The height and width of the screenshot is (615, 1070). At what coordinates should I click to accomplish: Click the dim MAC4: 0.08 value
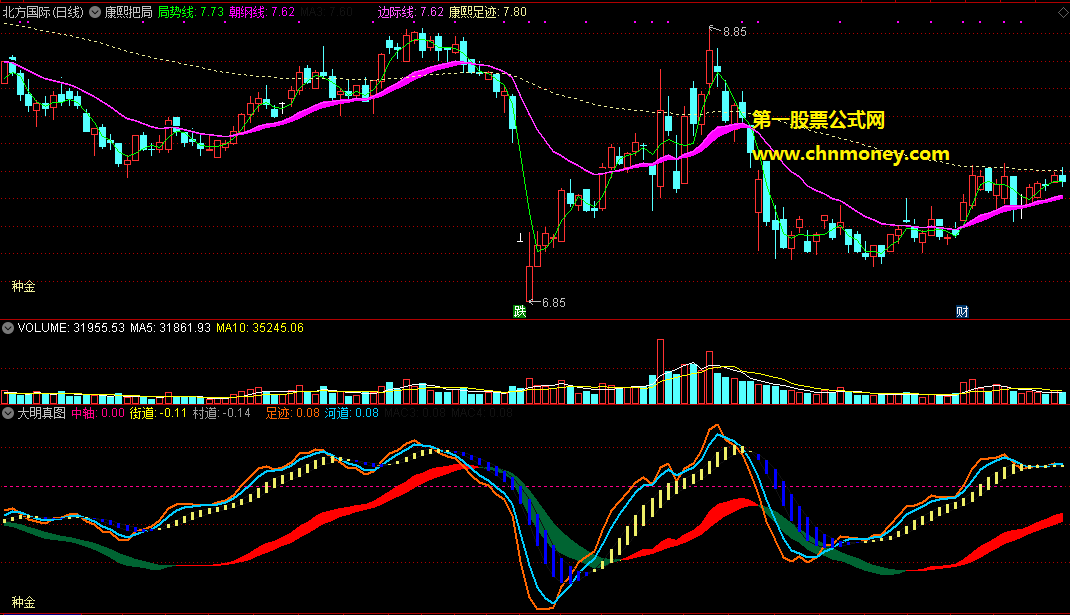[482, 413]
